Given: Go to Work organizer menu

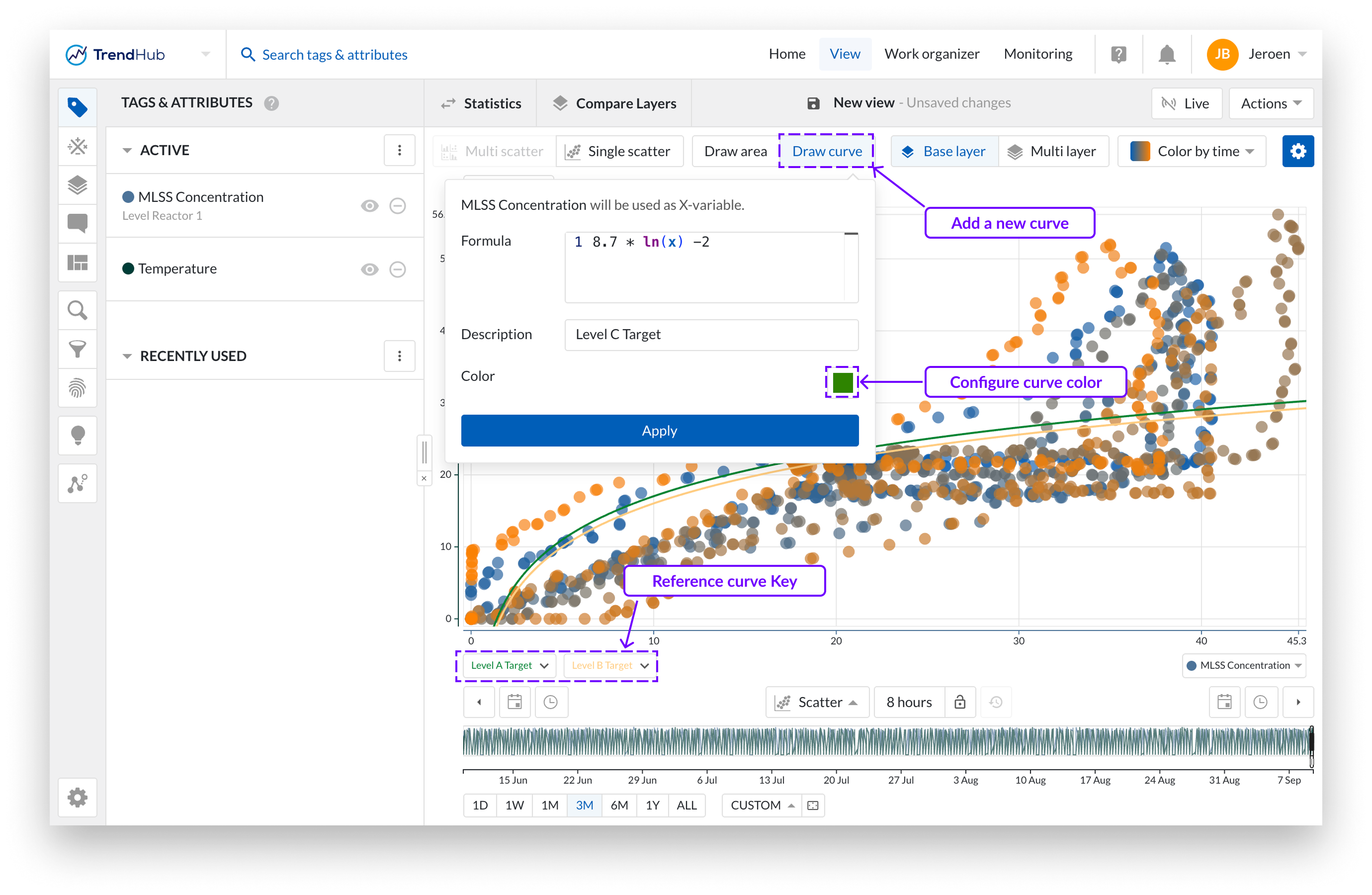Looking at the screenshot, I should 931,54.
